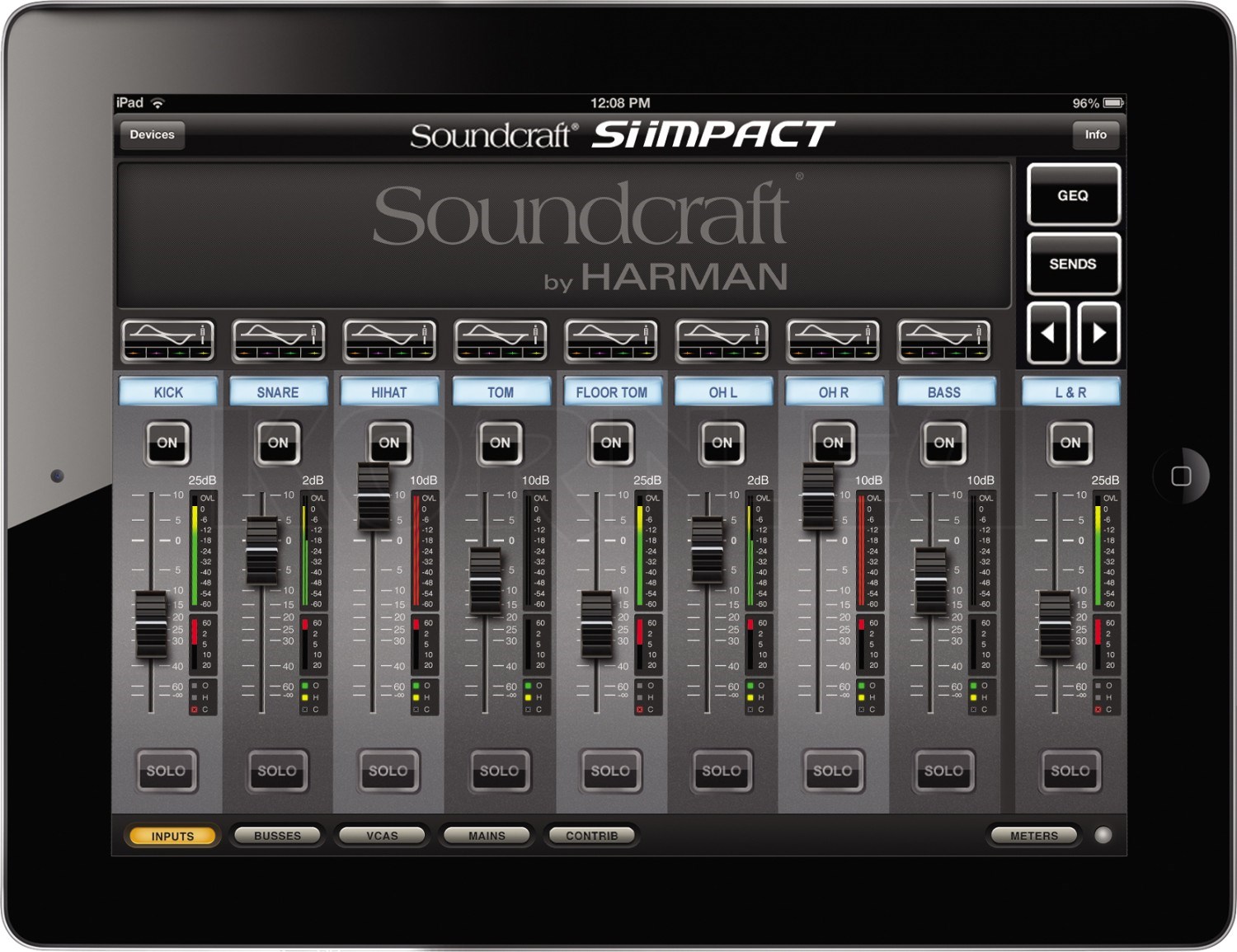This screenshot has width=1237, height=952.
Task: Toggle the ON button for the KICK channel
Action: pos(167,443)
